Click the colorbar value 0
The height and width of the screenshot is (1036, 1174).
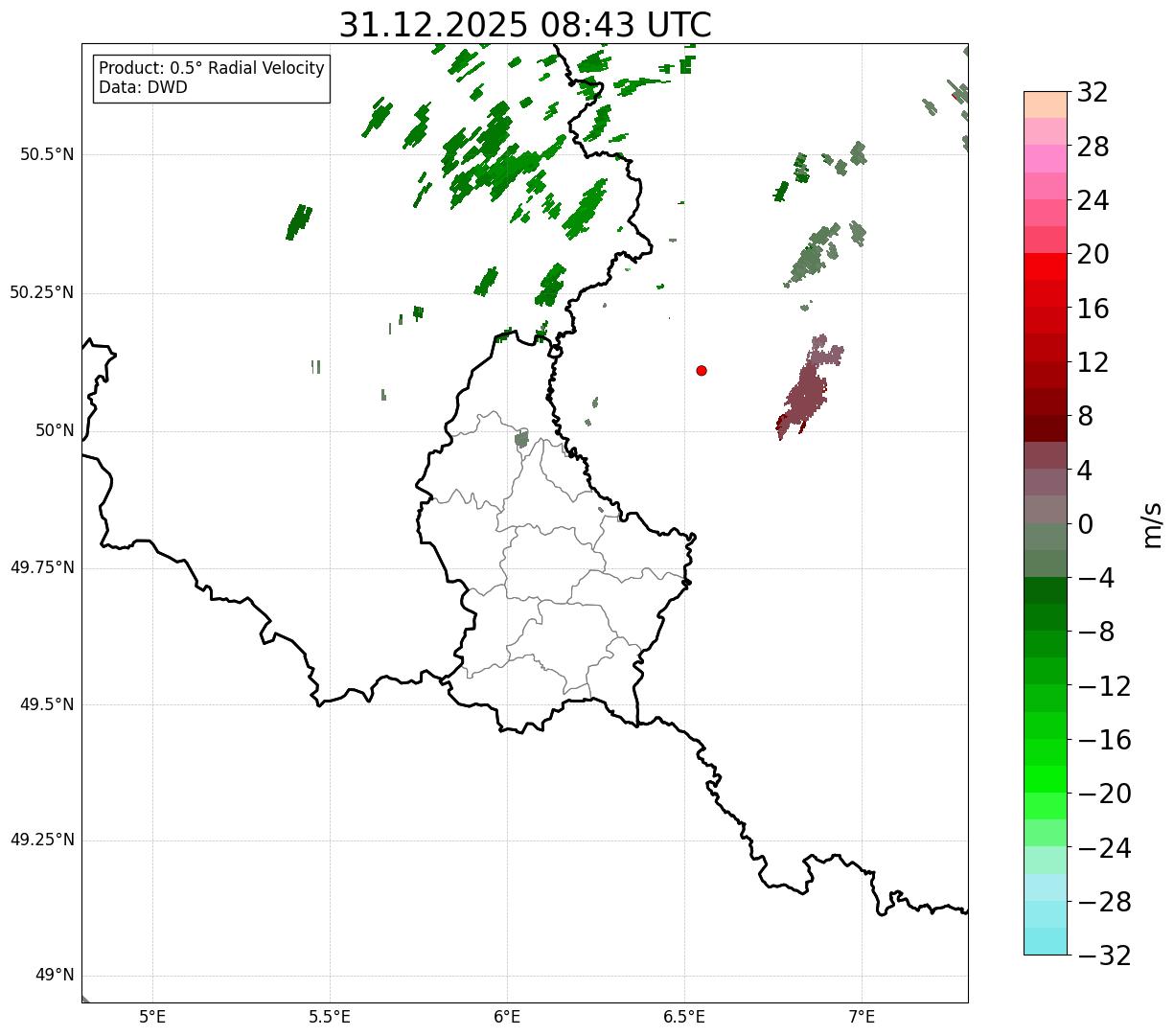[x=1086, y=524]
